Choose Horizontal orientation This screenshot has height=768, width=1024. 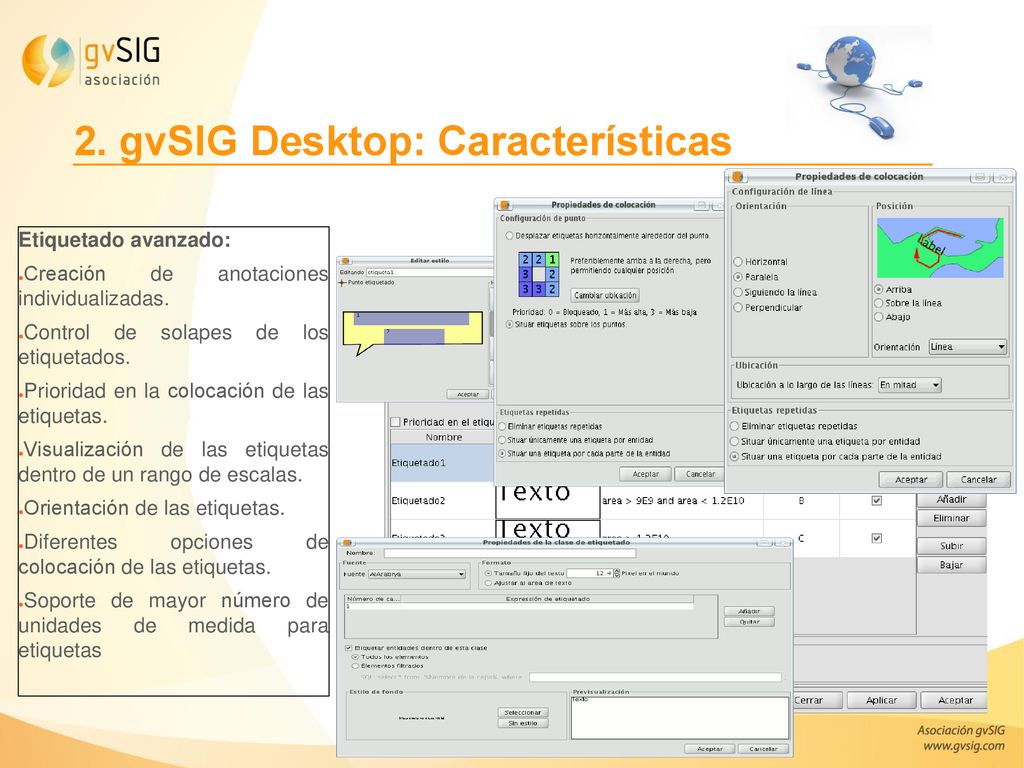pyautogui.click(x=738, y=262)
